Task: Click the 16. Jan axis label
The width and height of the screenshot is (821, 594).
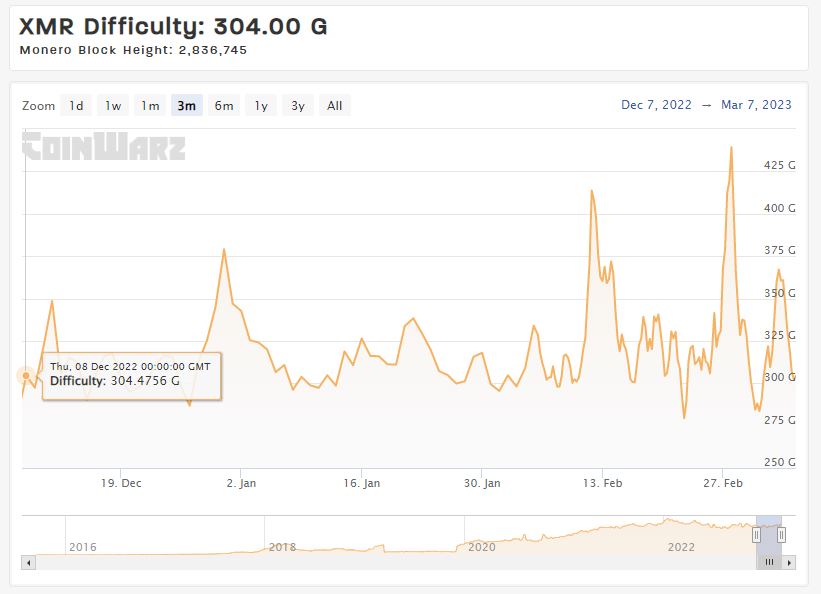Action: pyautogui.click(x=362, y=483)
